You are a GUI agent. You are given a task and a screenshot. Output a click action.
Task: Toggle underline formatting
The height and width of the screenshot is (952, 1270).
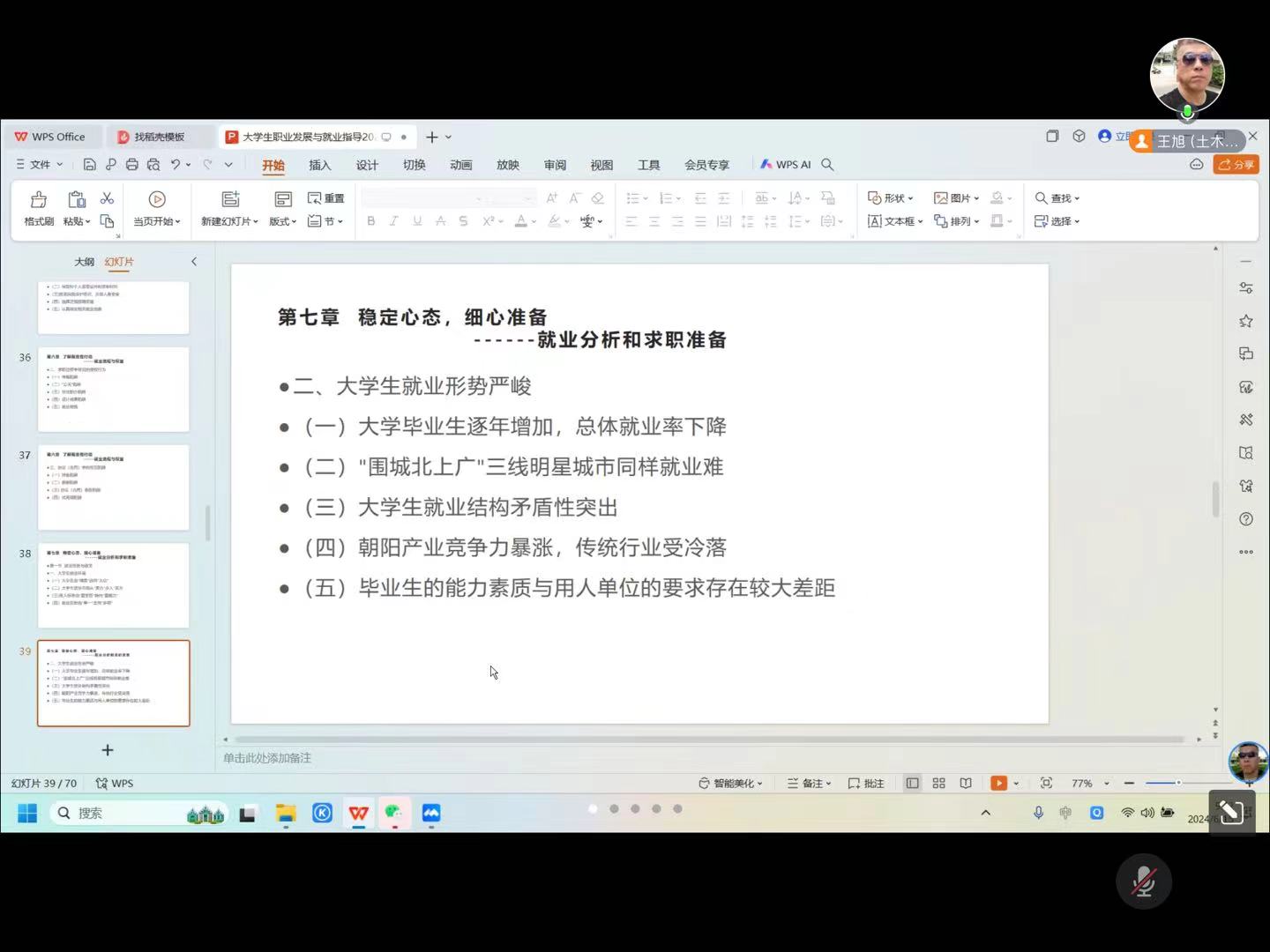(x=416, y=220)
